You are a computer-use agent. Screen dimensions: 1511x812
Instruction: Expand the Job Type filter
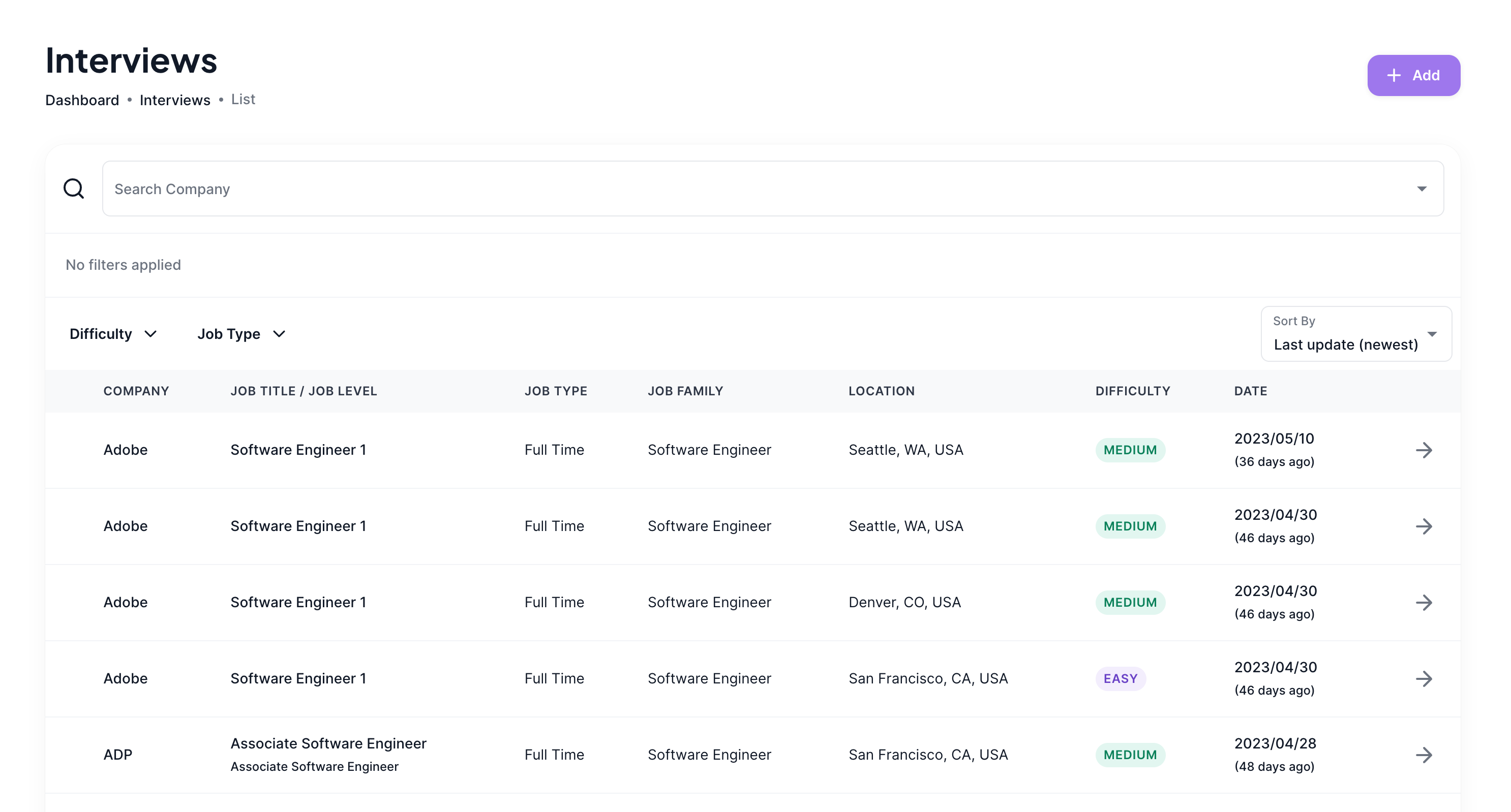click(240, 334)
